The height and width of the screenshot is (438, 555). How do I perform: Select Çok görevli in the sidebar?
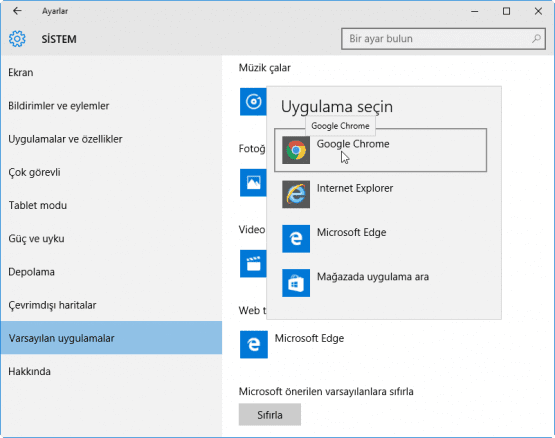[111, 172]
